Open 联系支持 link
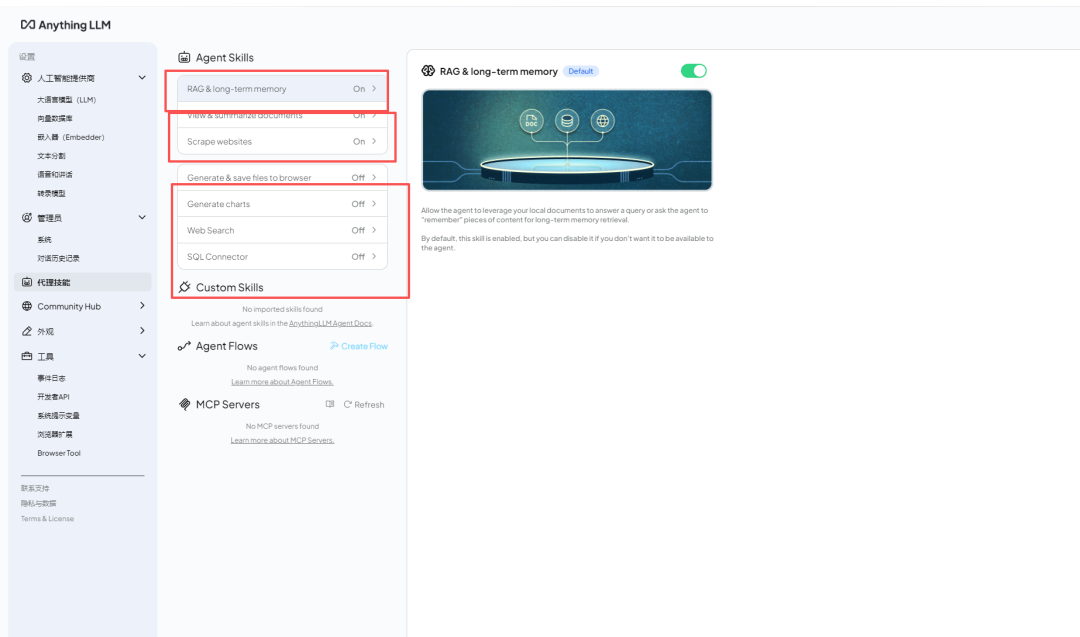 pyautogui.click(x=34, y=488)
